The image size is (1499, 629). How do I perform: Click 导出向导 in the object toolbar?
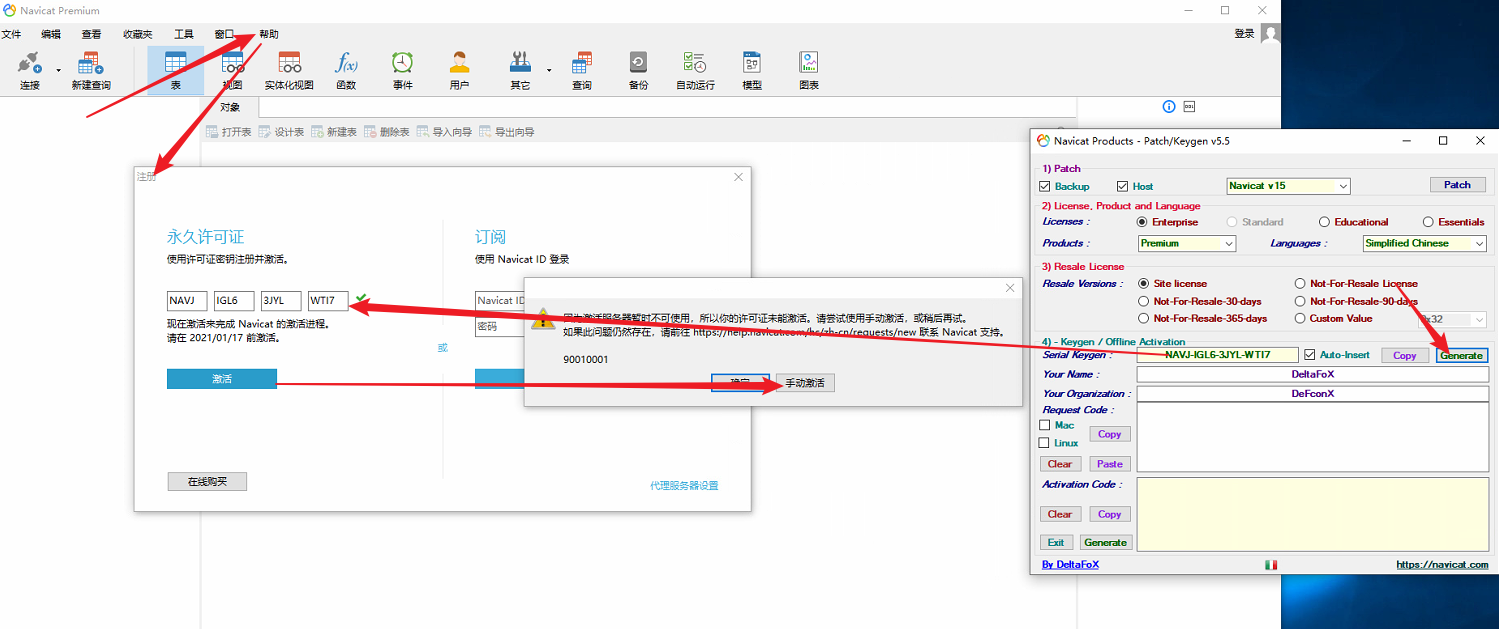click(x=507, y=132)
